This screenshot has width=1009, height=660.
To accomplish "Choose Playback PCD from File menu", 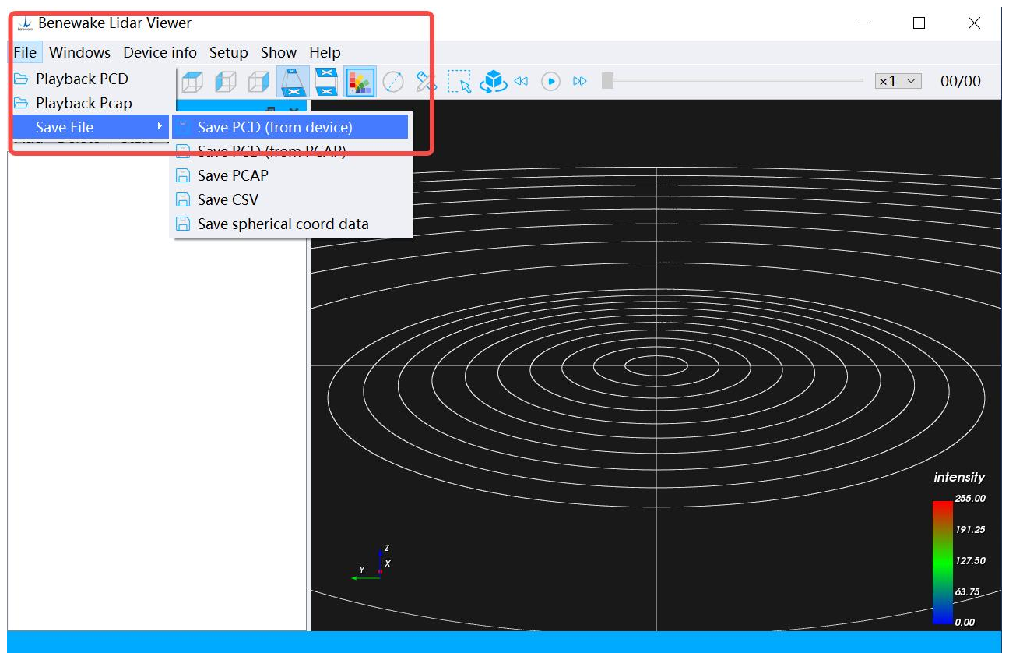I will 91,78.
